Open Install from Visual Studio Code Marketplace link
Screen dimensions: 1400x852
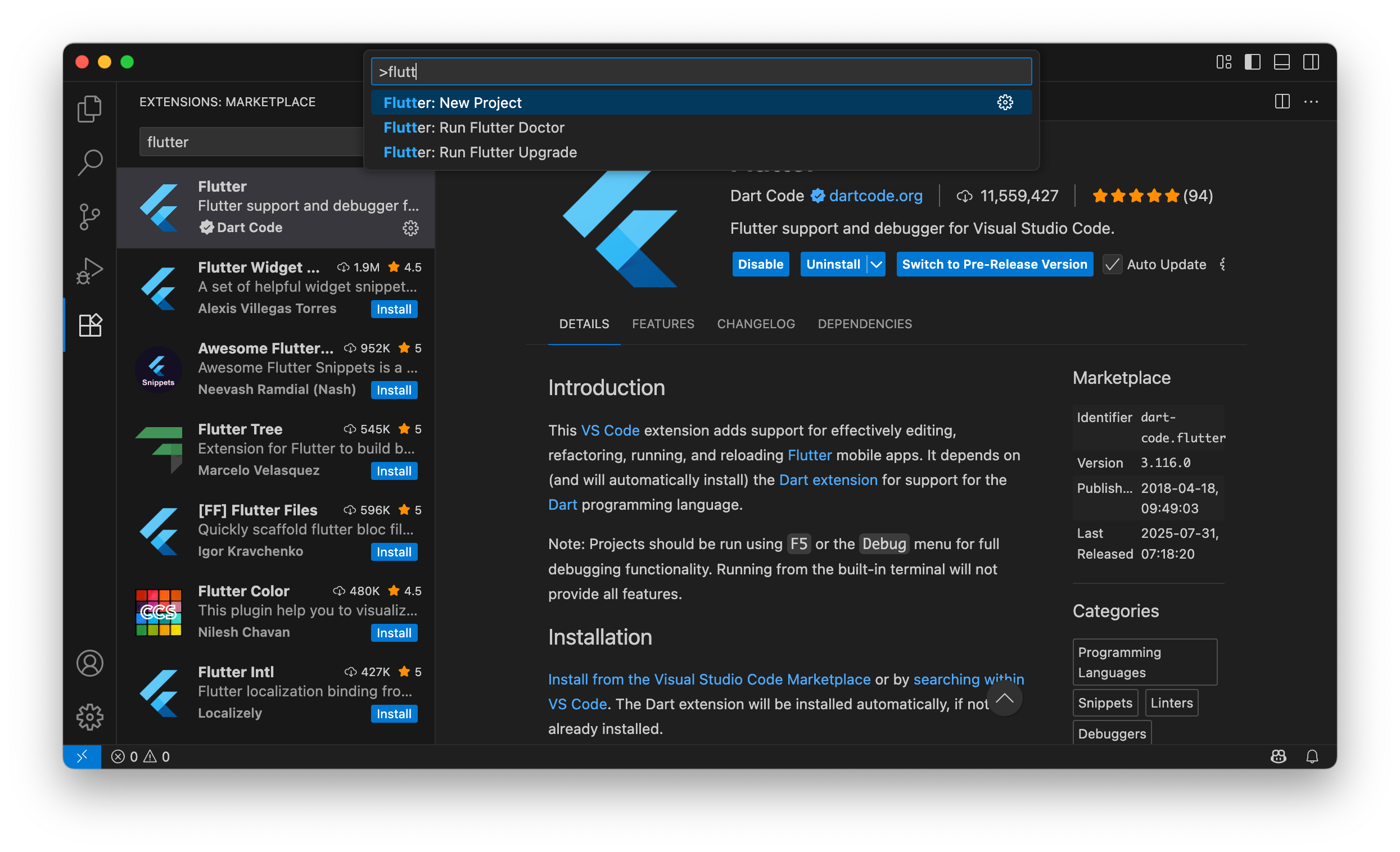pos(708,679)
